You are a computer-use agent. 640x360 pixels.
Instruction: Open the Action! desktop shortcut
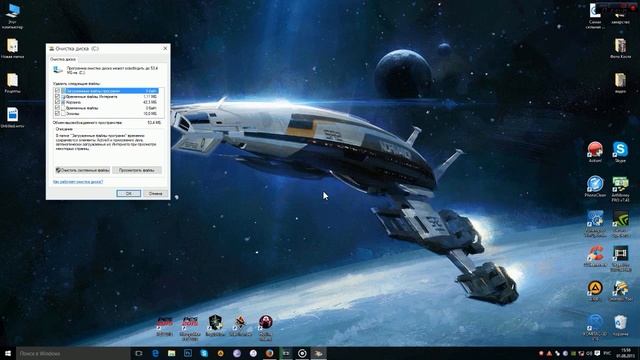(595, 152)
